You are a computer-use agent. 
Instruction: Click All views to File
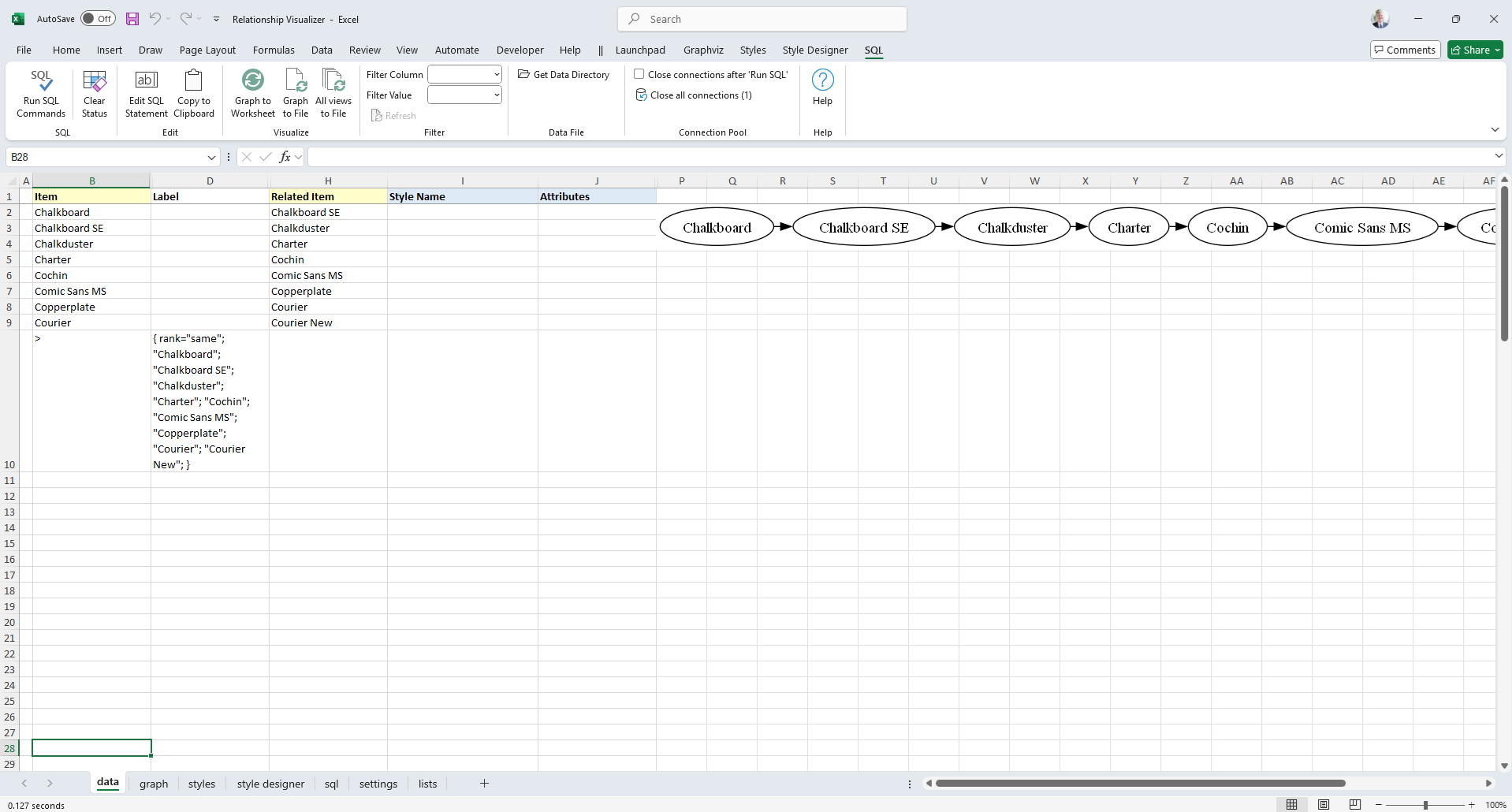(333, 94)
